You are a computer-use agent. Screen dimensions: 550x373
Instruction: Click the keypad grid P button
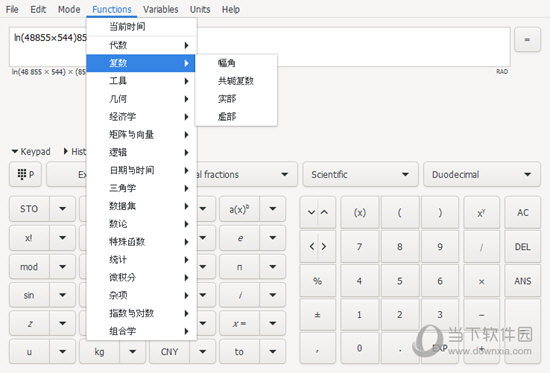click(x=25, y=174)
